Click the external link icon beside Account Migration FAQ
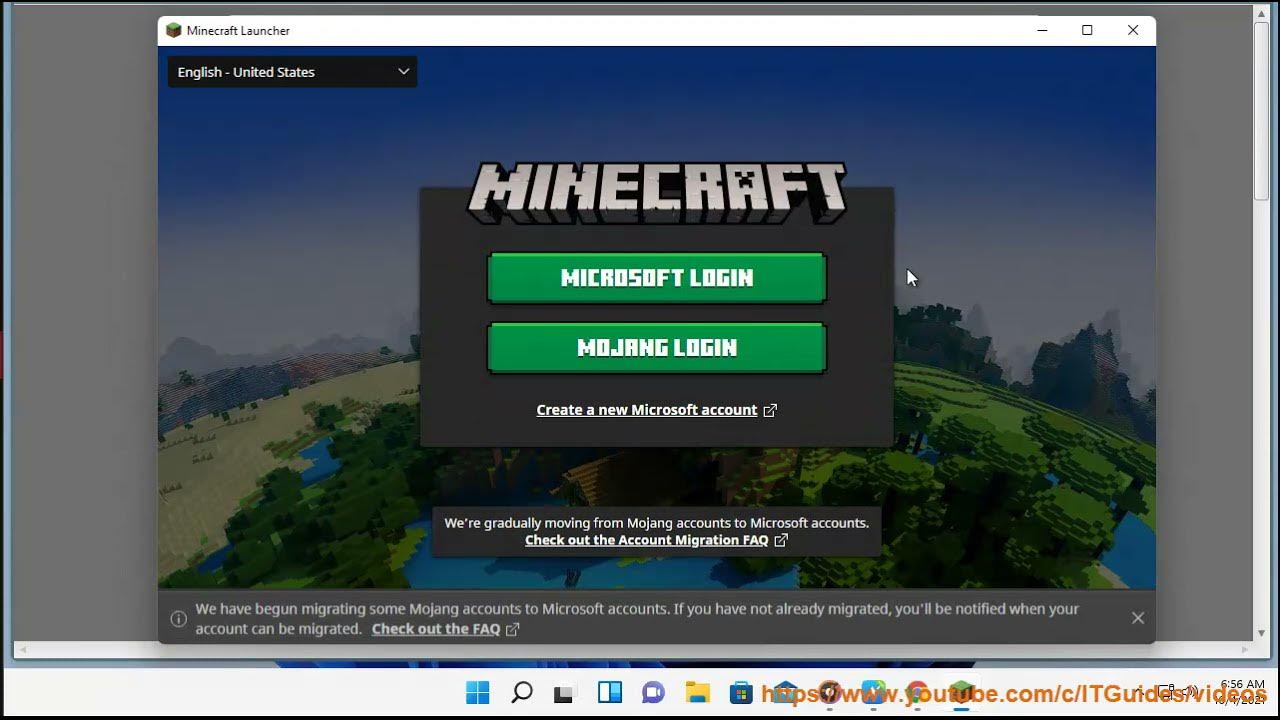 tap(781, 540)
